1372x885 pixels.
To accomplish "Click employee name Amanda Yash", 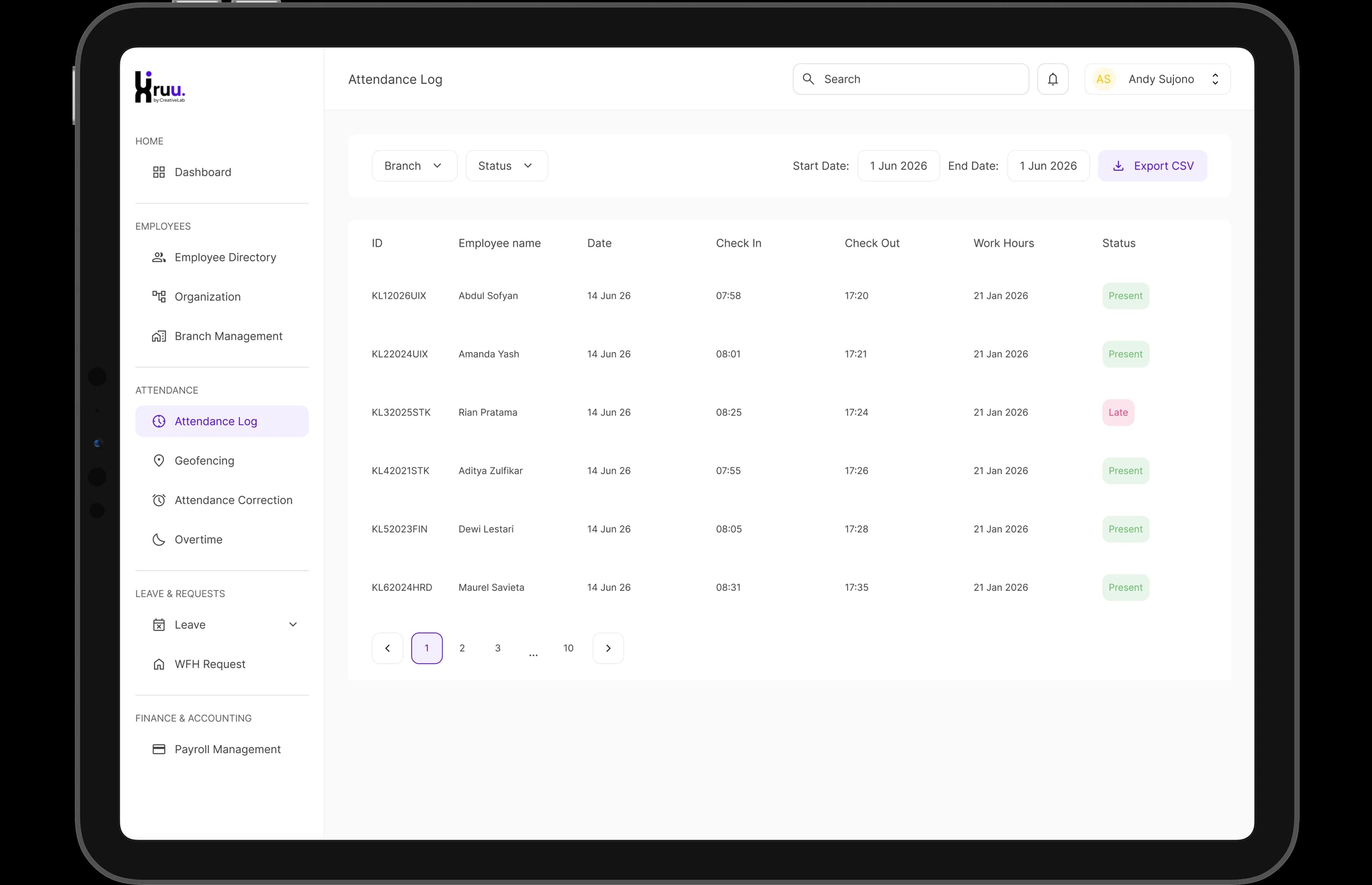I will pos(488,354).
